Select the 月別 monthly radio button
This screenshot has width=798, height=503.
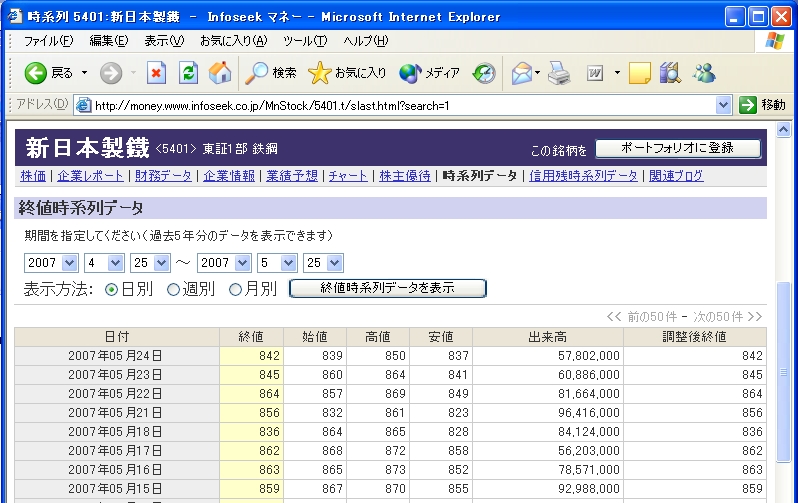pyautogui.click(x=235, y=290)
